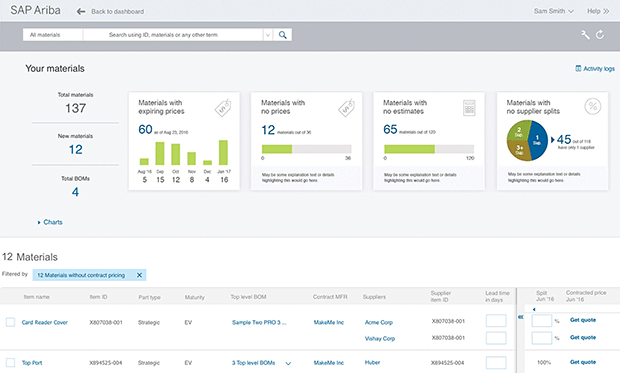620x373 pixels.
Task: Check the Top Port row checkbox
Action: pos(10,362)
